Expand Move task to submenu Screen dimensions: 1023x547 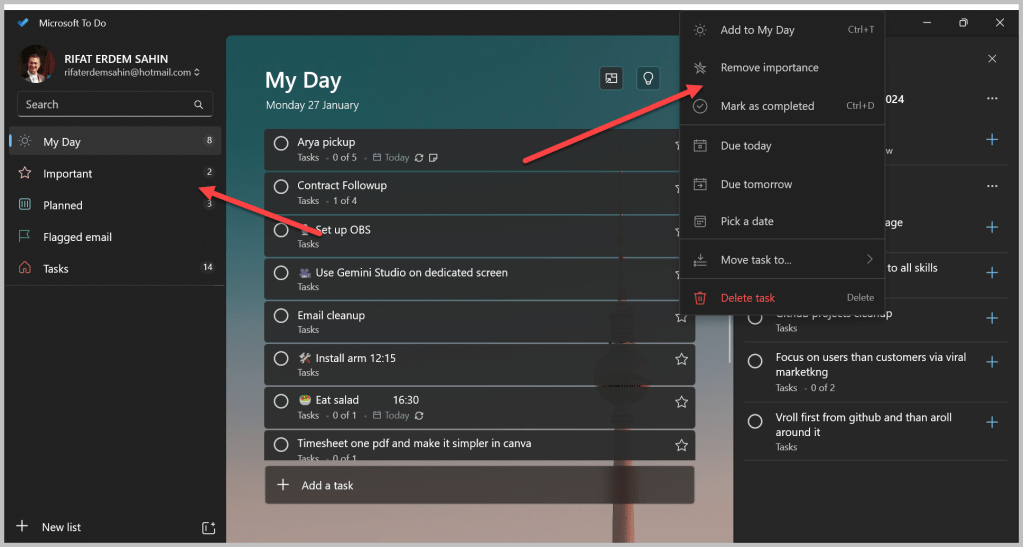click(782, 260)
